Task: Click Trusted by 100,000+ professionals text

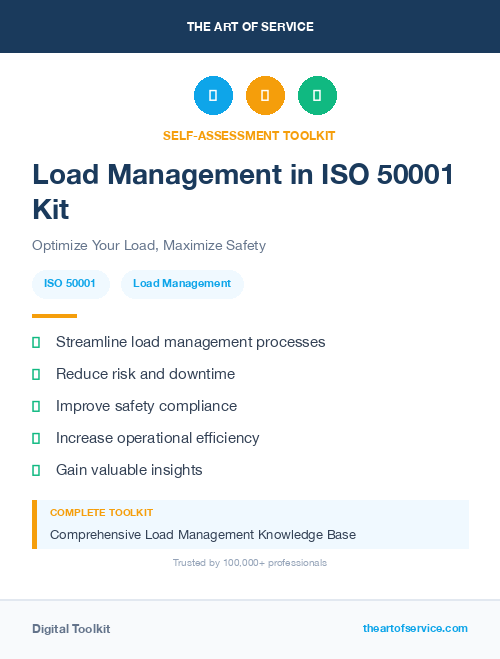Action: pyautogui.click(x=250, y=563)
